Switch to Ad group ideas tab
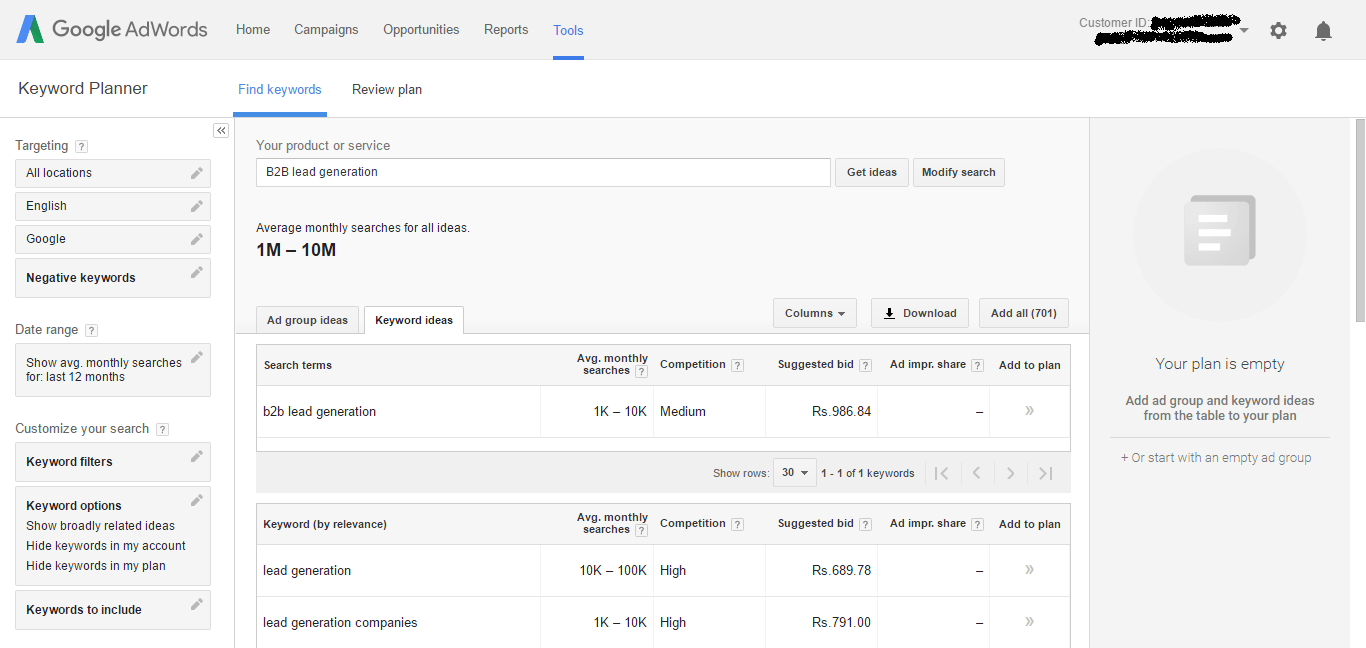 307,320
